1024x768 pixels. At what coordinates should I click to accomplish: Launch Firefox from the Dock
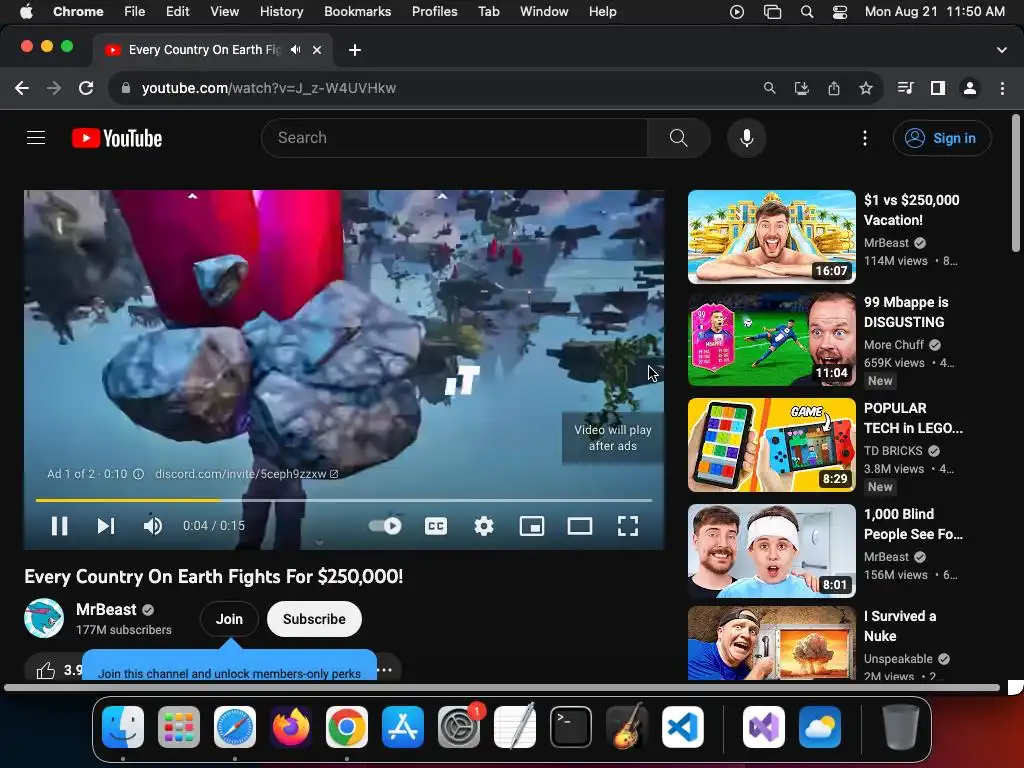291,727
